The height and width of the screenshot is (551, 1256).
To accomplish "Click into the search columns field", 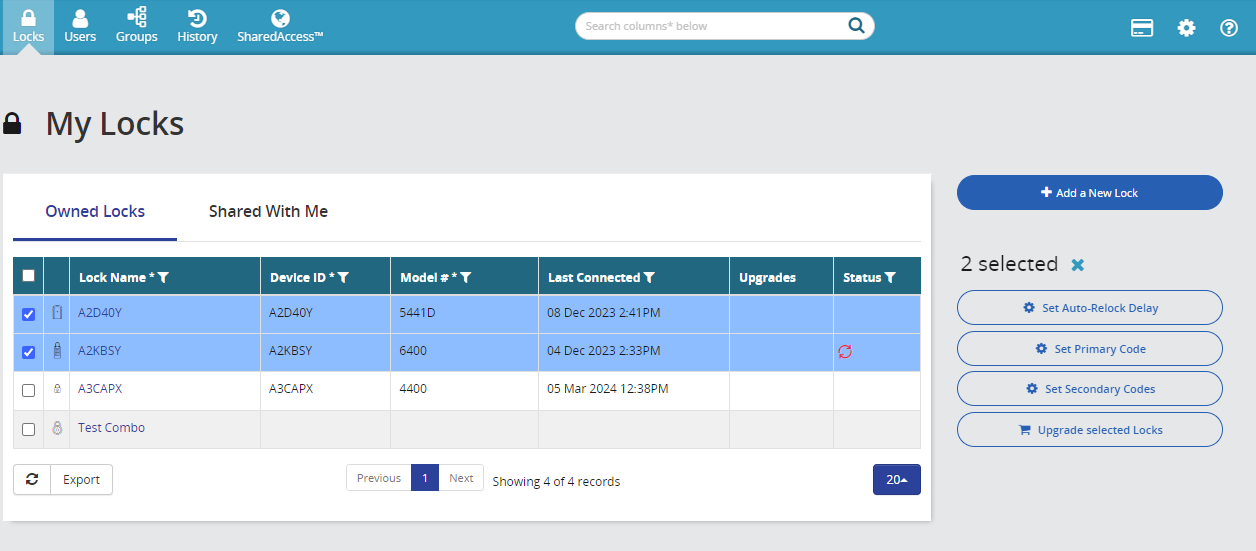I will coord(710,26).
